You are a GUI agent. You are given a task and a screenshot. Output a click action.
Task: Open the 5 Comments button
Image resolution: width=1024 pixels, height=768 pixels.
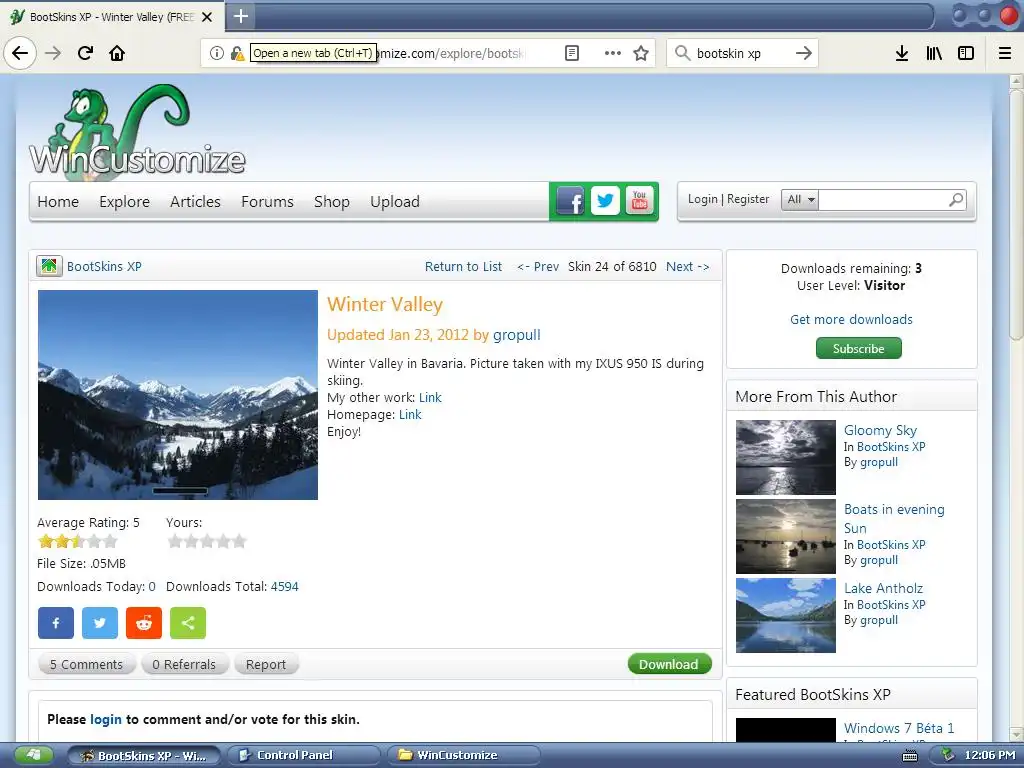[86, 664]
